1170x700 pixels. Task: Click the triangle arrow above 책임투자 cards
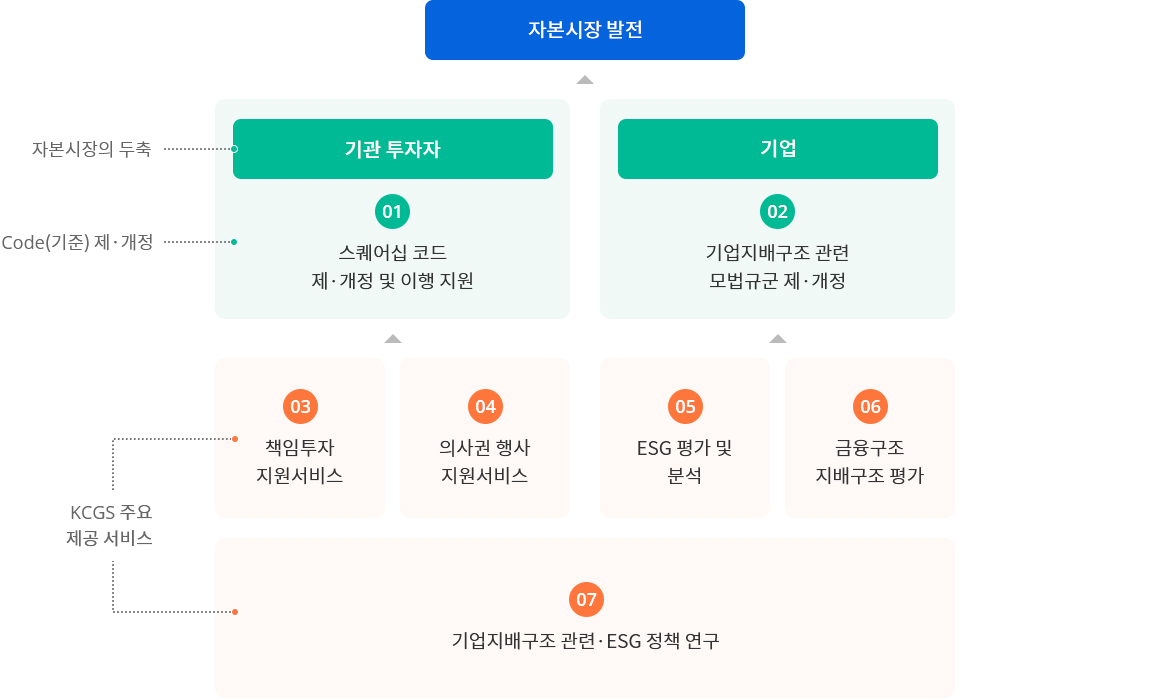(392, 339)
